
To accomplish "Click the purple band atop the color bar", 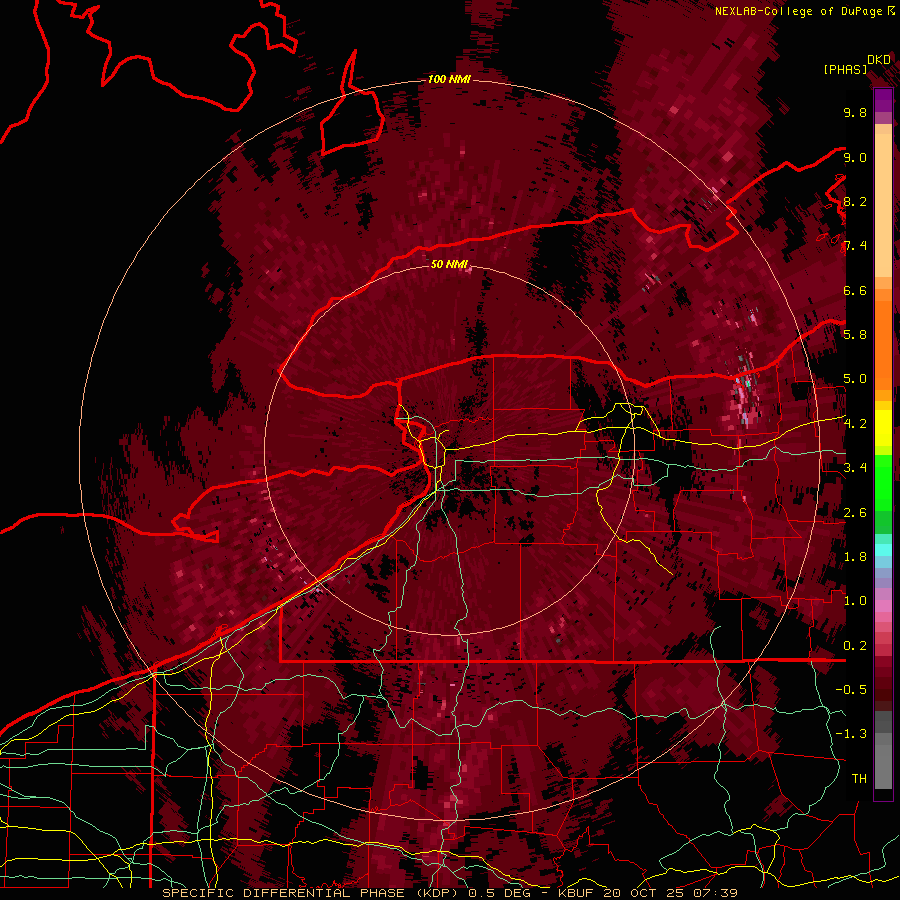I will 883,100.
